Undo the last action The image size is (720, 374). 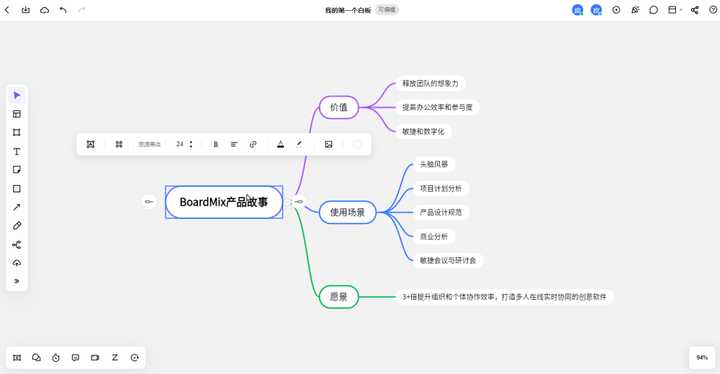[63, 10]
